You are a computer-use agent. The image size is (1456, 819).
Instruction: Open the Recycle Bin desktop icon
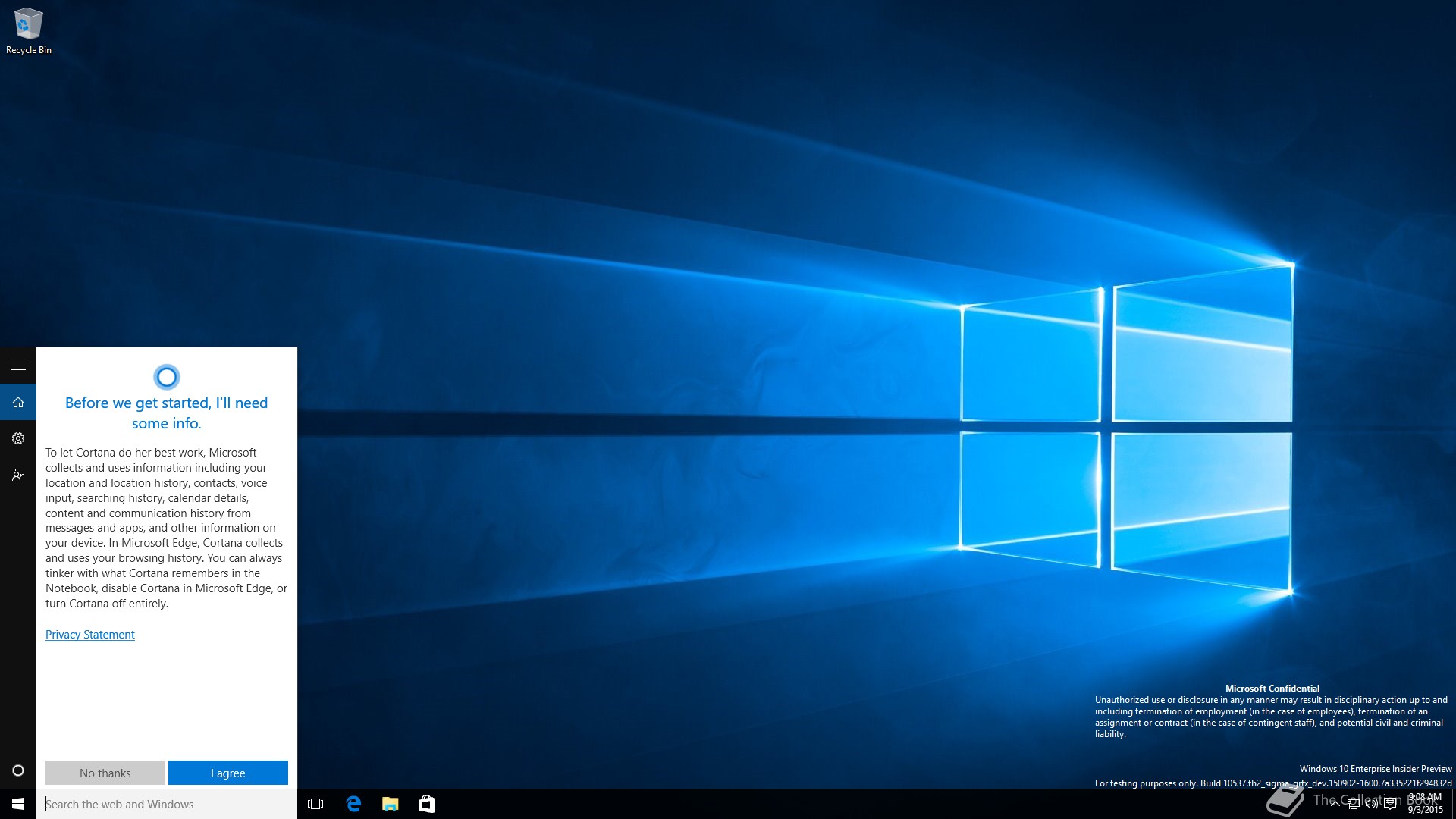(29, 31)
